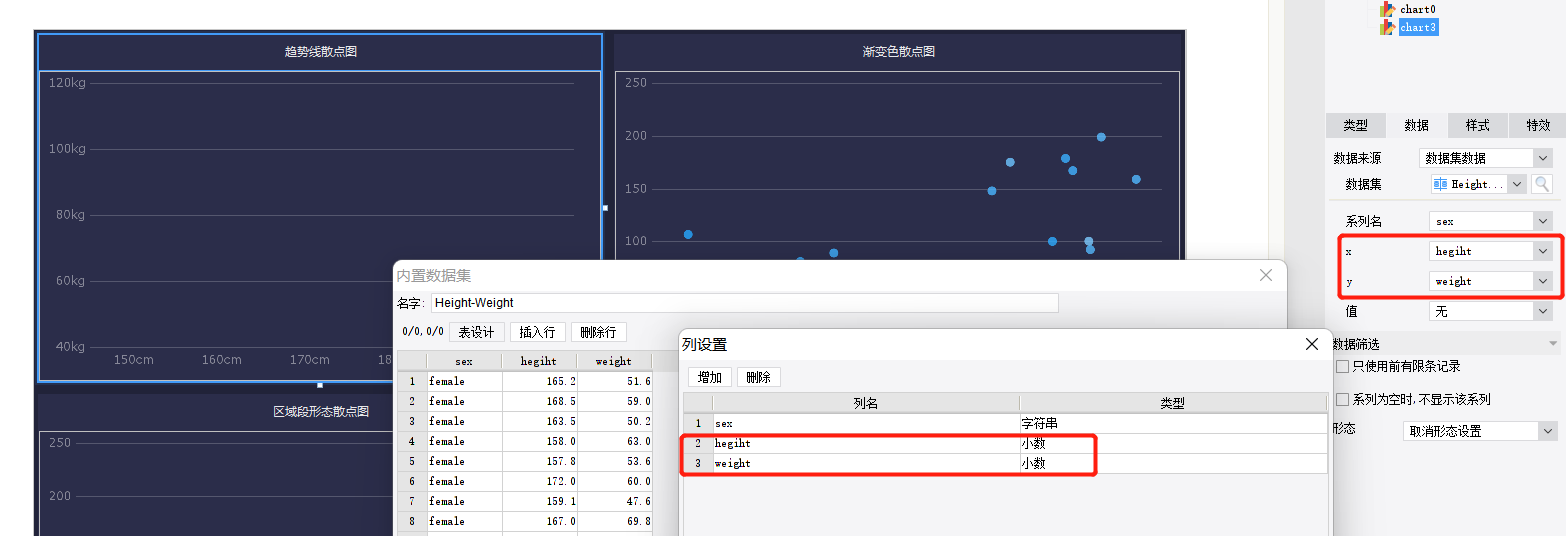Image resolution: width=1566 pixels, height=536 pixels.
Task: Click the 51.6 weight cell
Action: 615,381
